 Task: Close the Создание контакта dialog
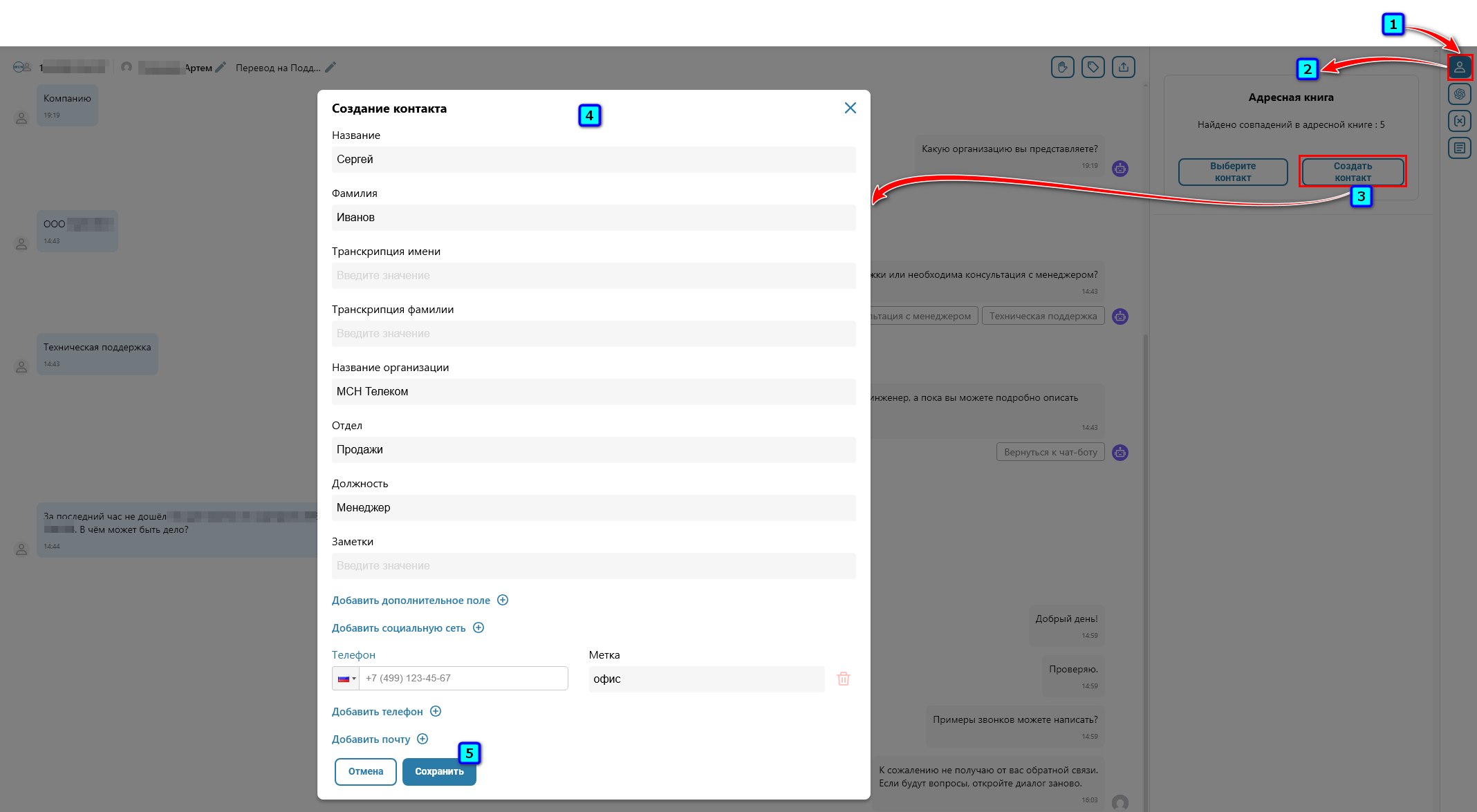[850, 108]
